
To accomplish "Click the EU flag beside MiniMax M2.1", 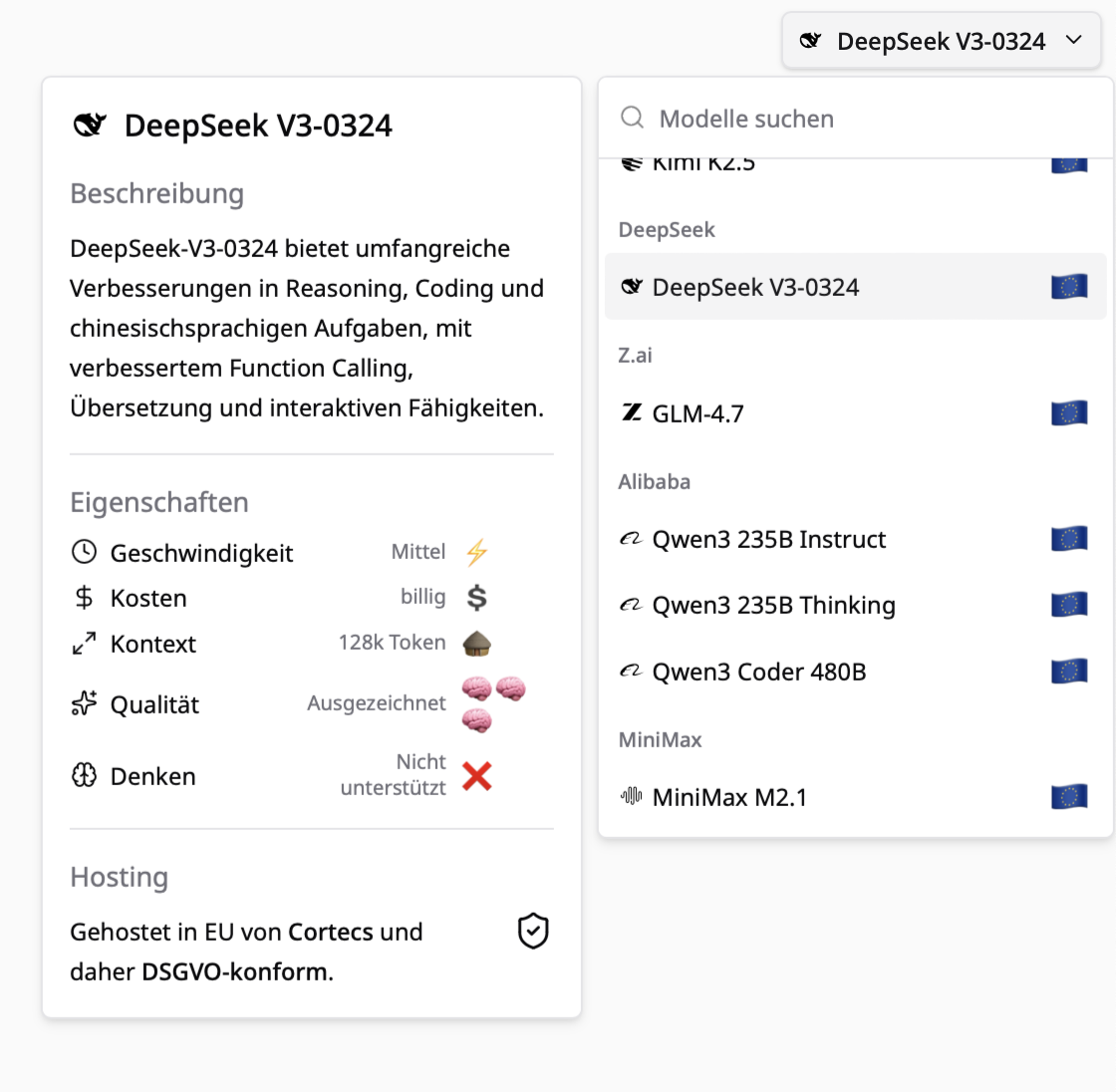I will [1068, 796].
